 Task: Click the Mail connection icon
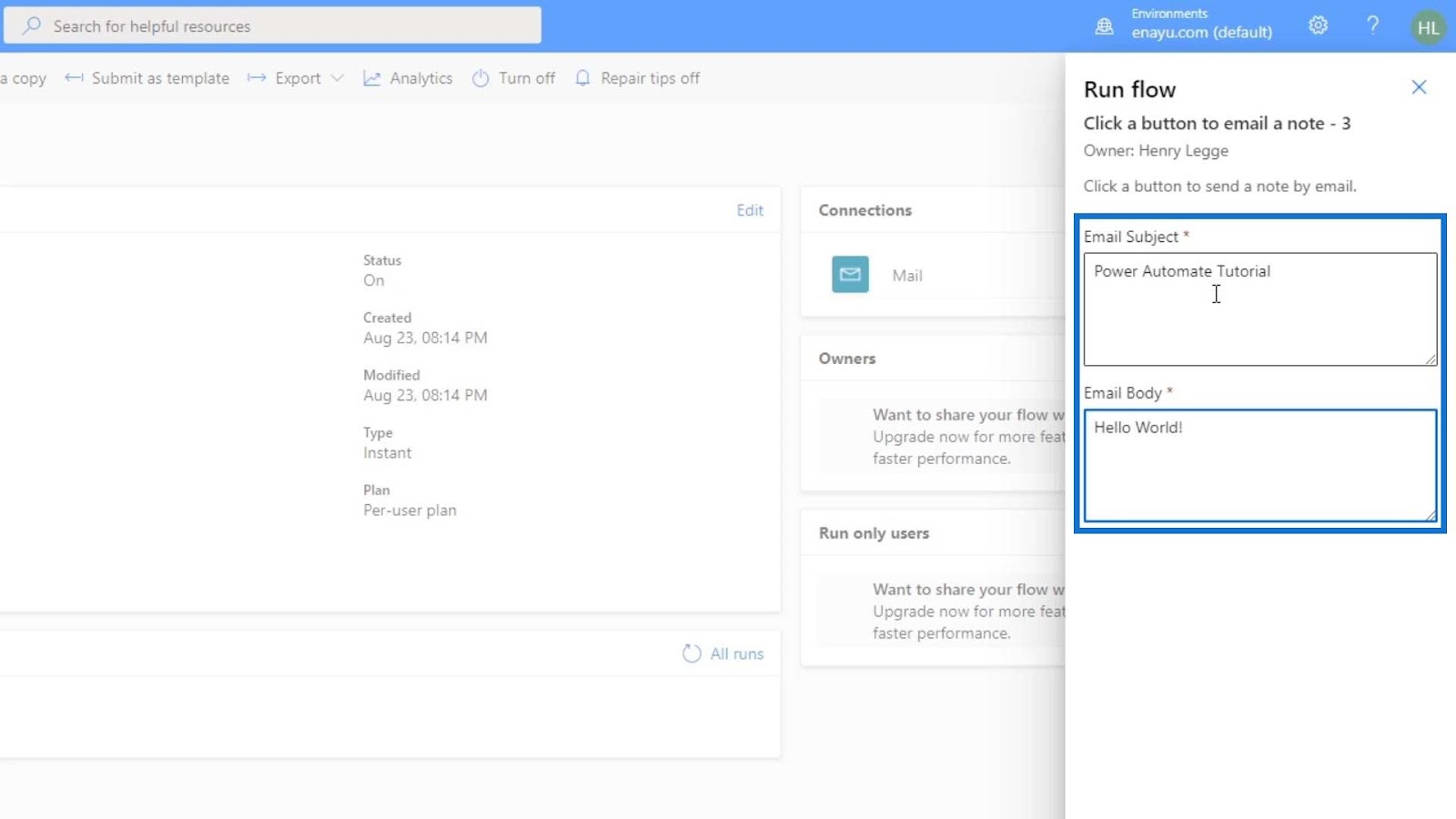(850, 275)
